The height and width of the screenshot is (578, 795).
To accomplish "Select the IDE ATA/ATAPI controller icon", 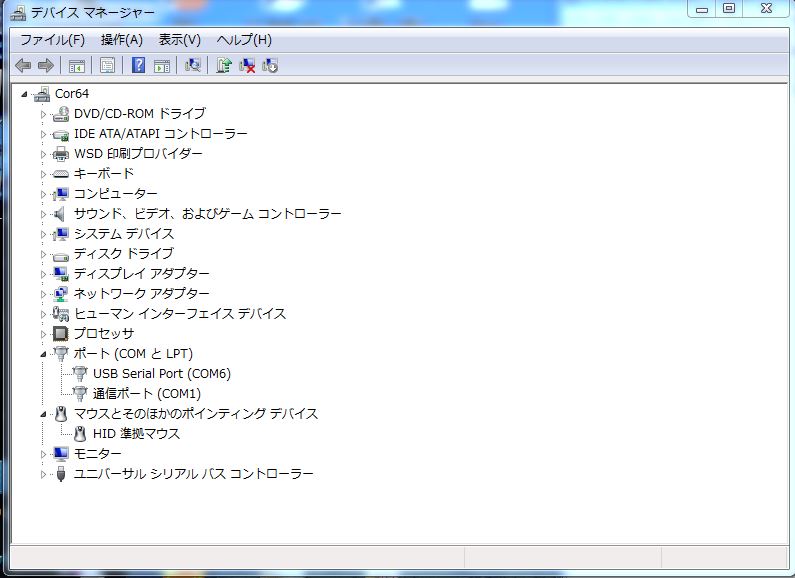I will pyautogui.click(x=61, y=134).
